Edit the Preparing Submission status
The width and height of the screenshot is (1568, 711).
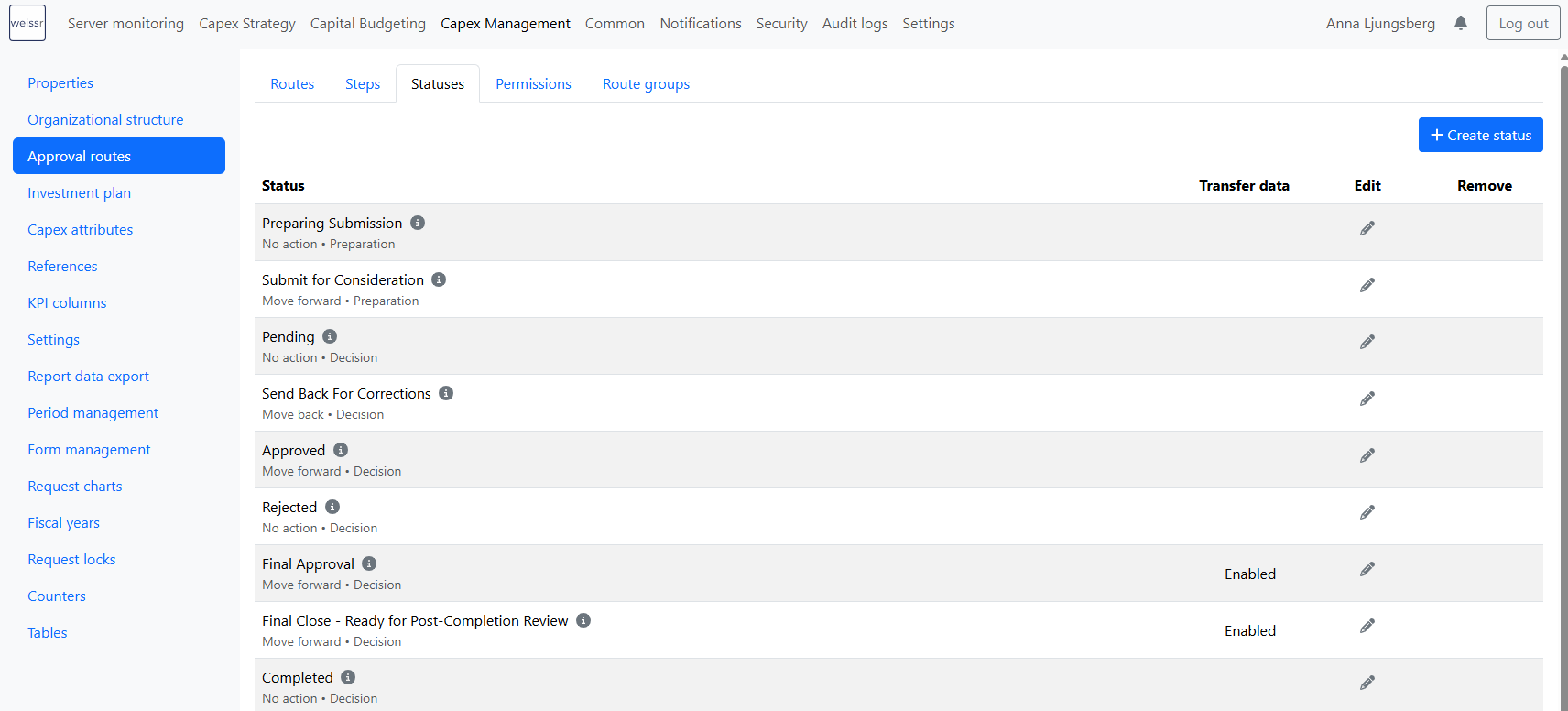tap(1367, 228)
